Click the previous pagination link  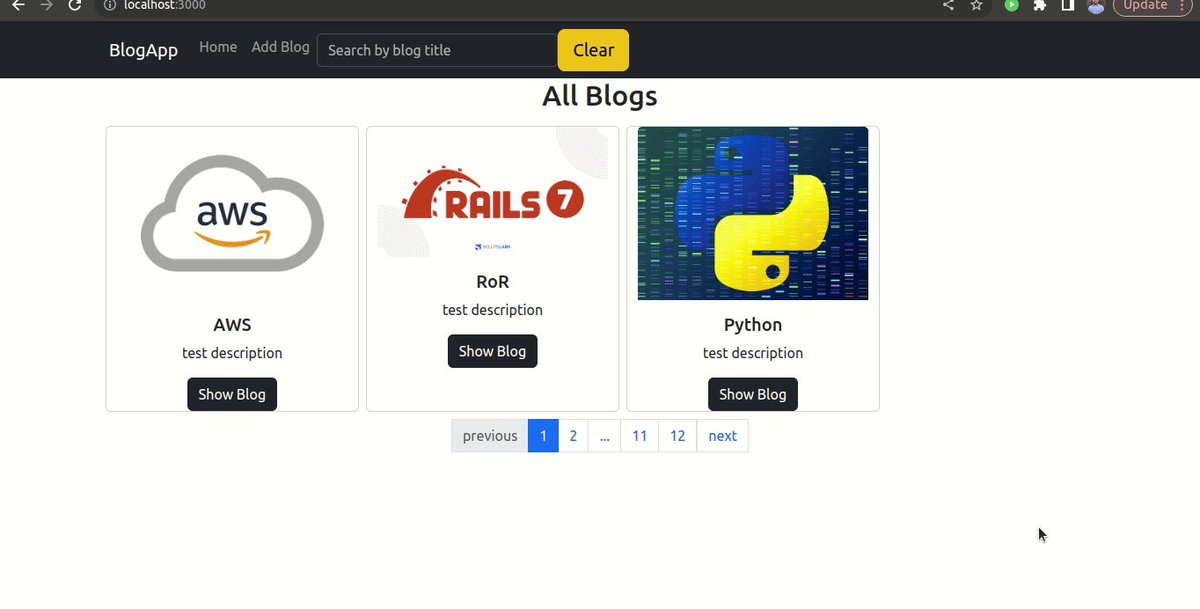[490, 436]
